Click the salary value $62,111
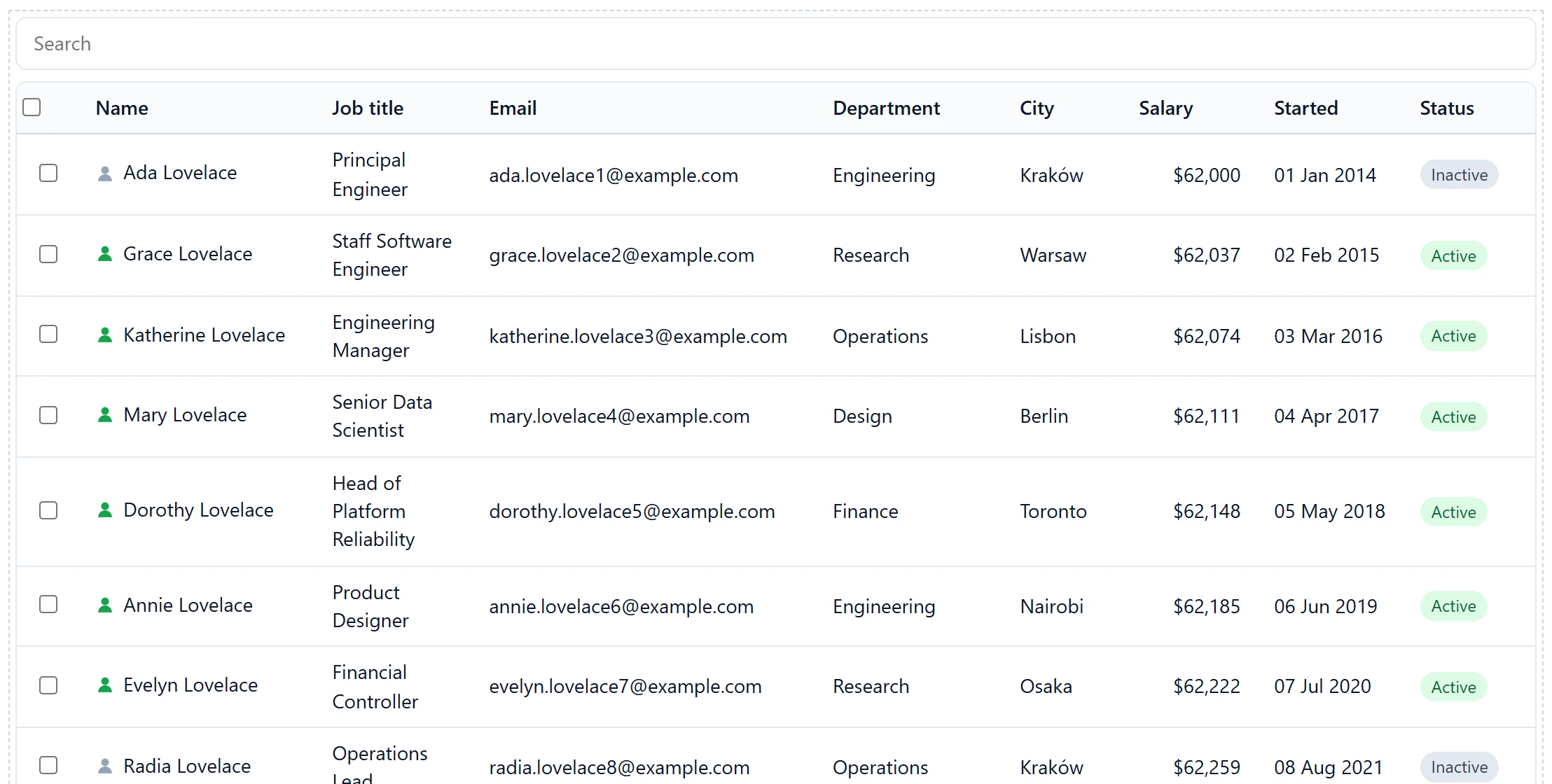1552x784 pixels. pyautogui.click(x=1207, y=416)
